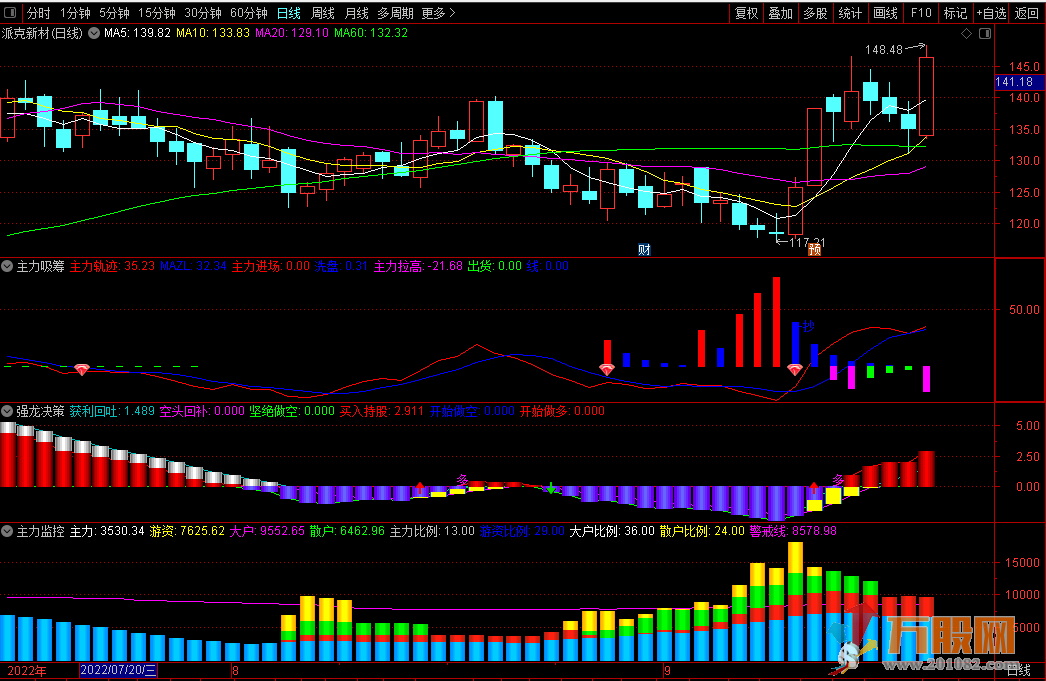Image resolution: width=1046 pixels, height=681 pixels.
Task: Select the 1分钟 period
Action: pyautogui.click(x=75, y=13)
